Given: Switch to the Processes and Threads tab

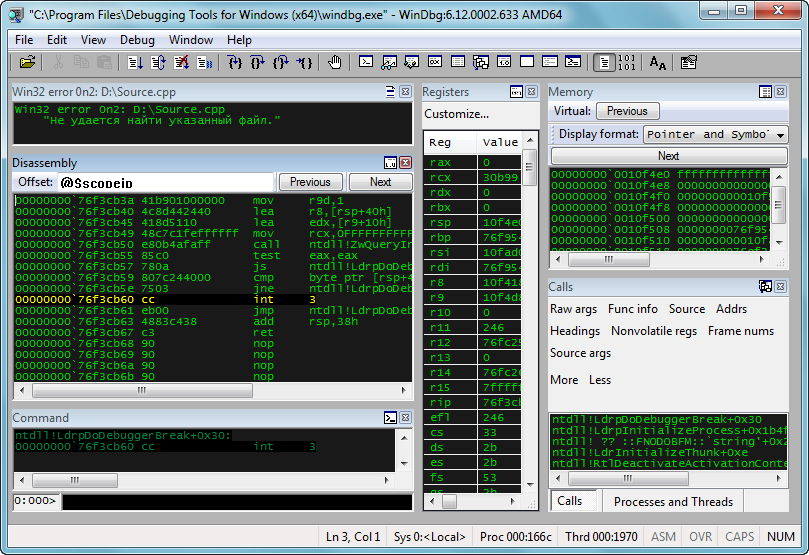Looking at the screenshot, I should click(x=673, y=502).
